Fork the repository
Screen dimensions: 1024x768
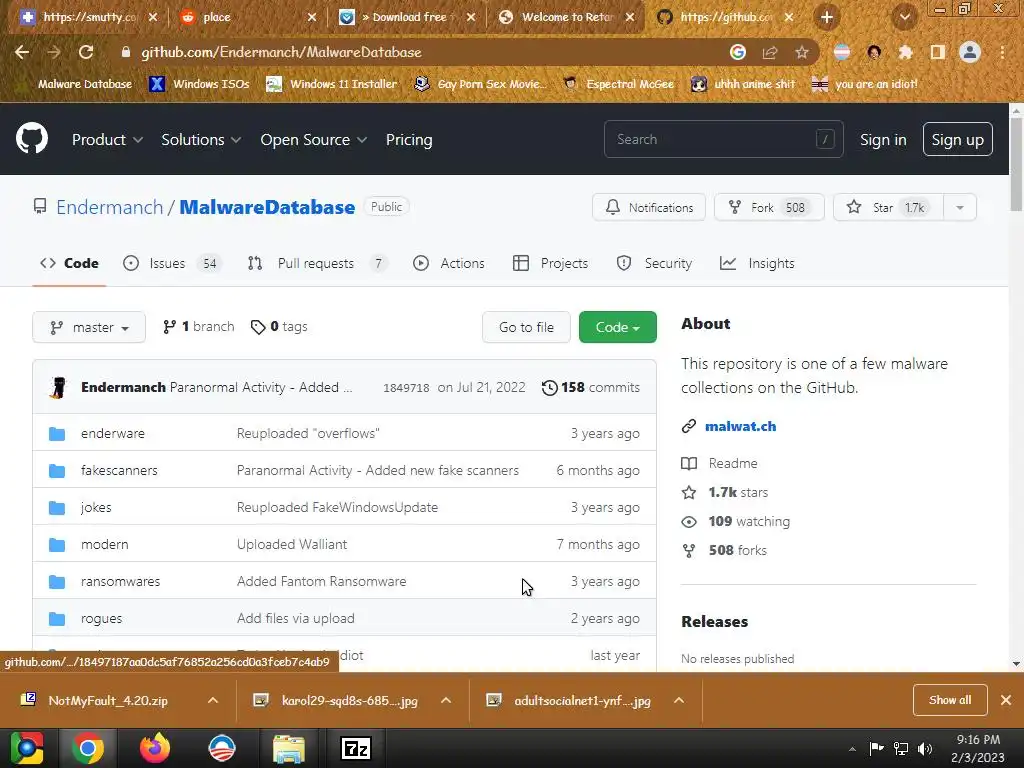(769, 208)
